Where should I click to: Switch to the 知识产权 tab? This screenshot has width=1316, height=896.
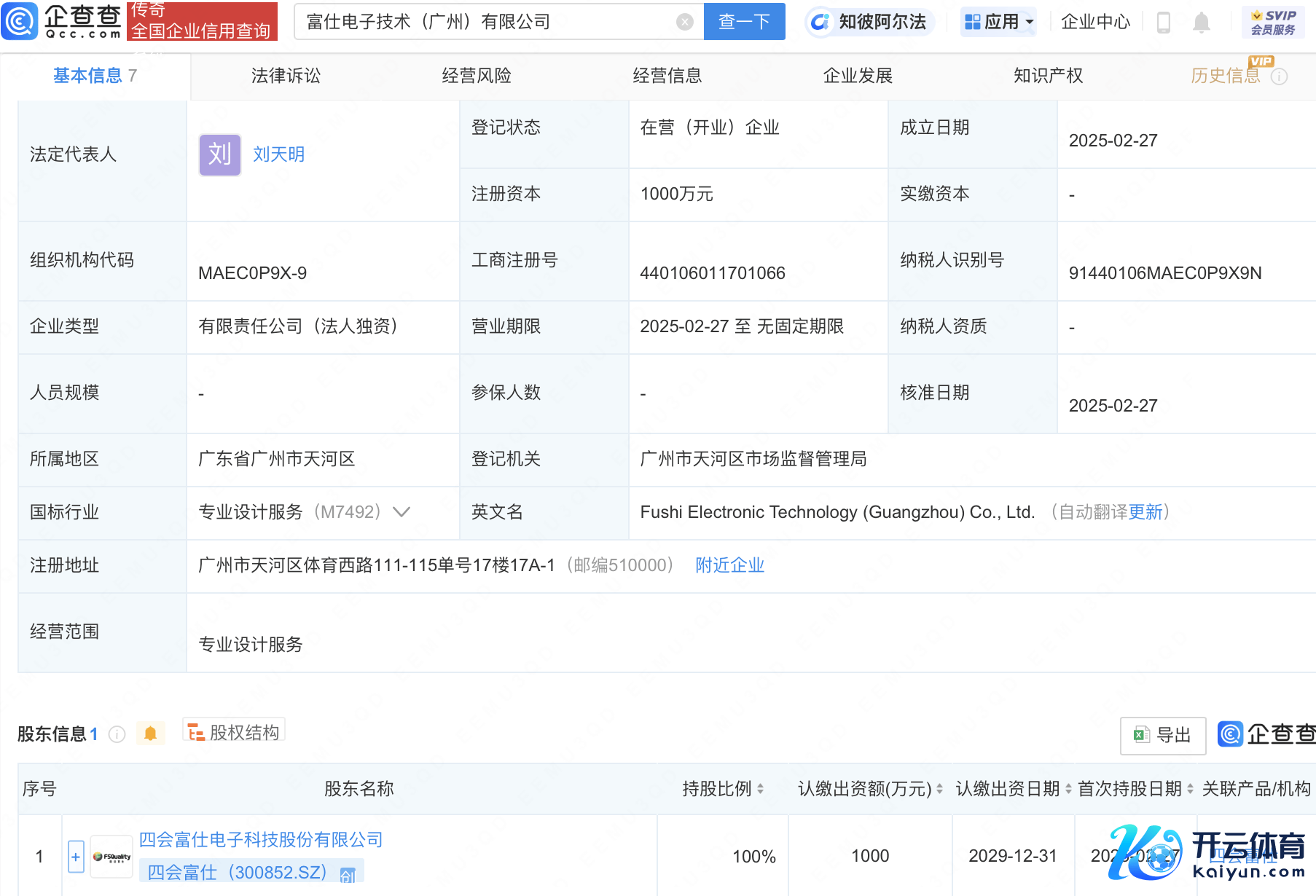point(1048,76)
